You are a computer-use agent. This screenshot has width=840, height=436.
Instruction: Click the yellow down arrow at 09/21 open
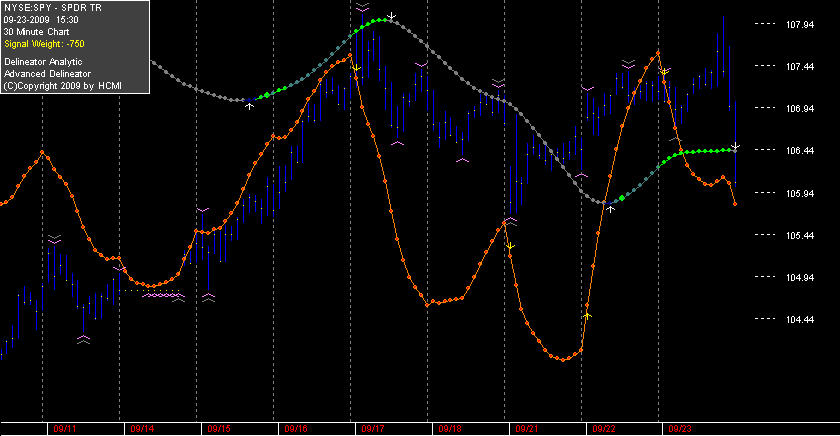(x=510, y=246)
